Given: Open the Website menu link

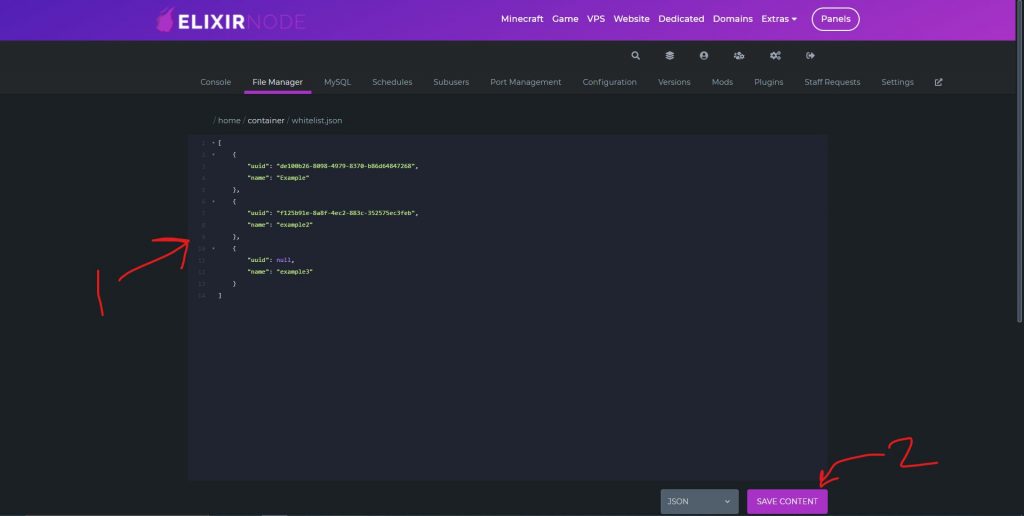Looking at the screenshot, I should 632,19.
